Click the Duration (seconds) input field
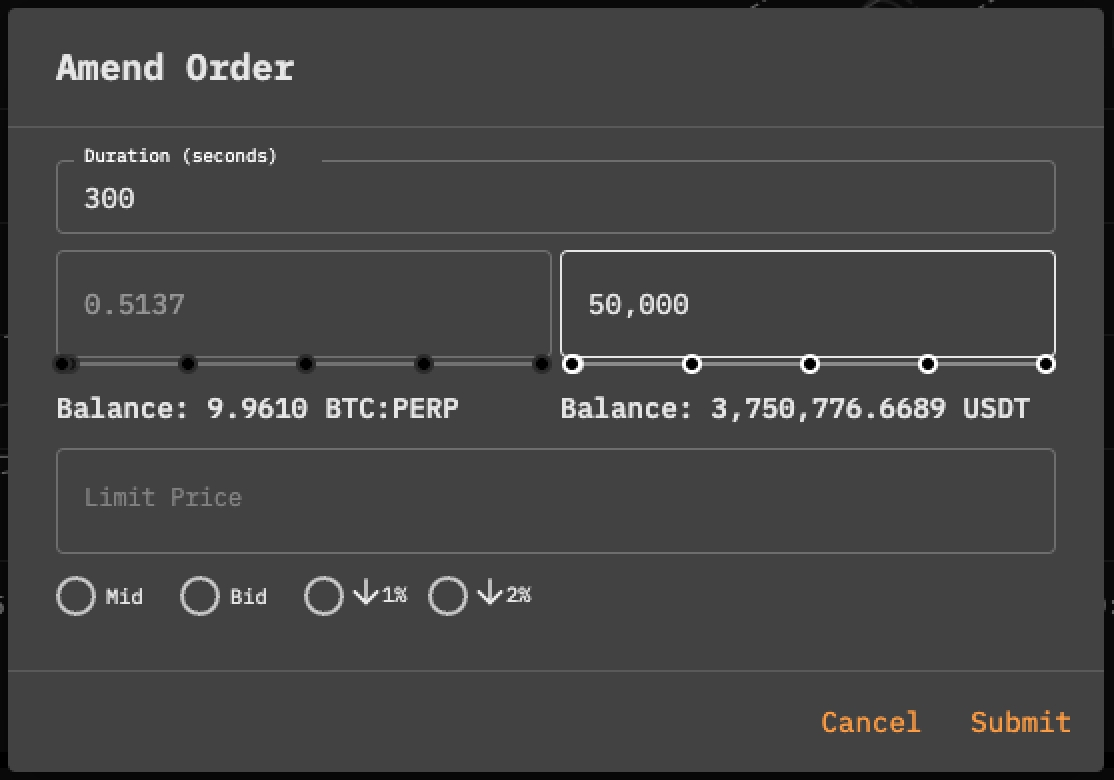Viewport: 1114px width, 780px height. point(555,198)
